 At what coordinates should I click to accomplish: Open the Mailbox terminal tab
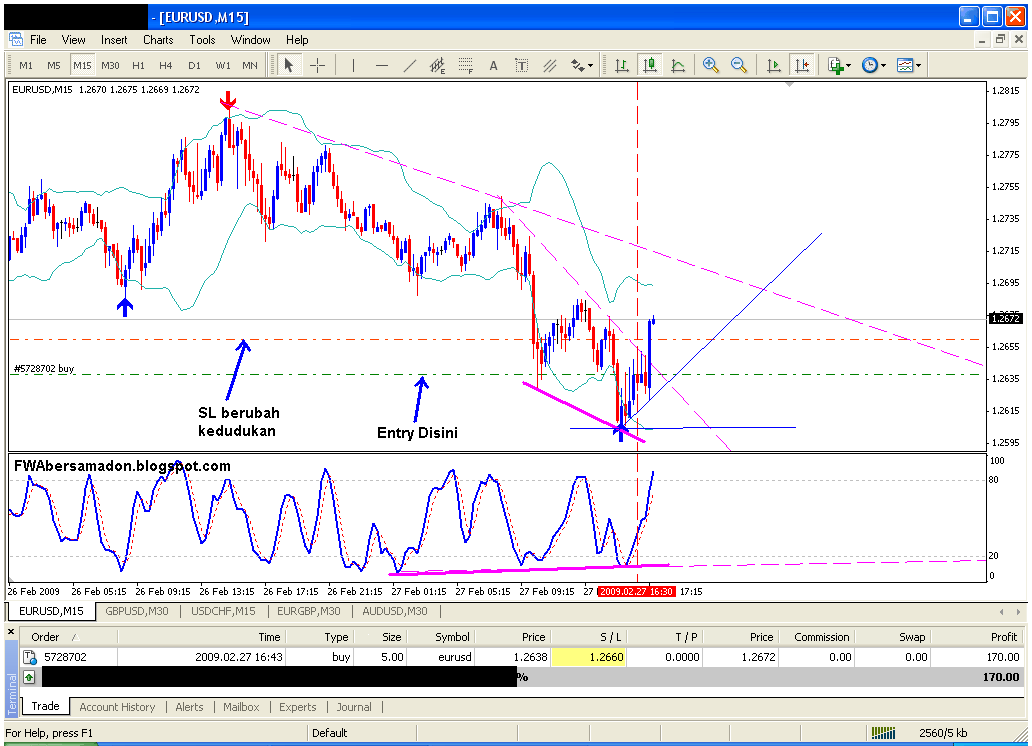point(242,707)
